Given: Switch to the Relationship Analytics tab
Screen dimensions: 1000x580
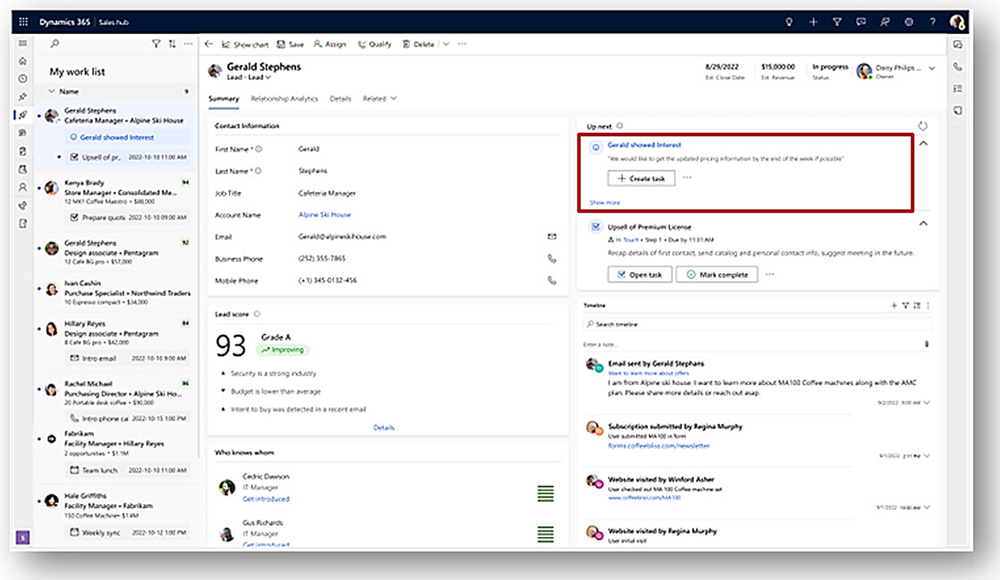Looking at the screenshot, I should coord(284,99).
